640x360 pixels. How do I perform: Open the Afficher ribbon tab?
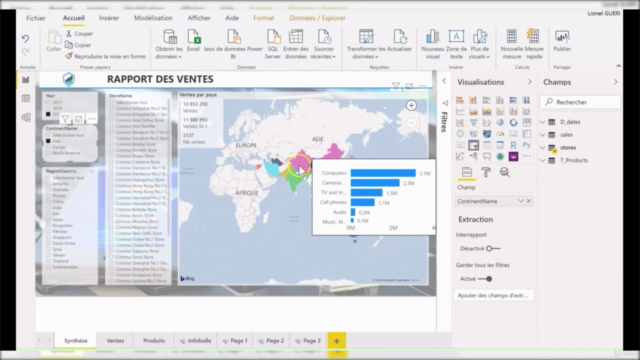pyautogui.click(x=199, y=18)
